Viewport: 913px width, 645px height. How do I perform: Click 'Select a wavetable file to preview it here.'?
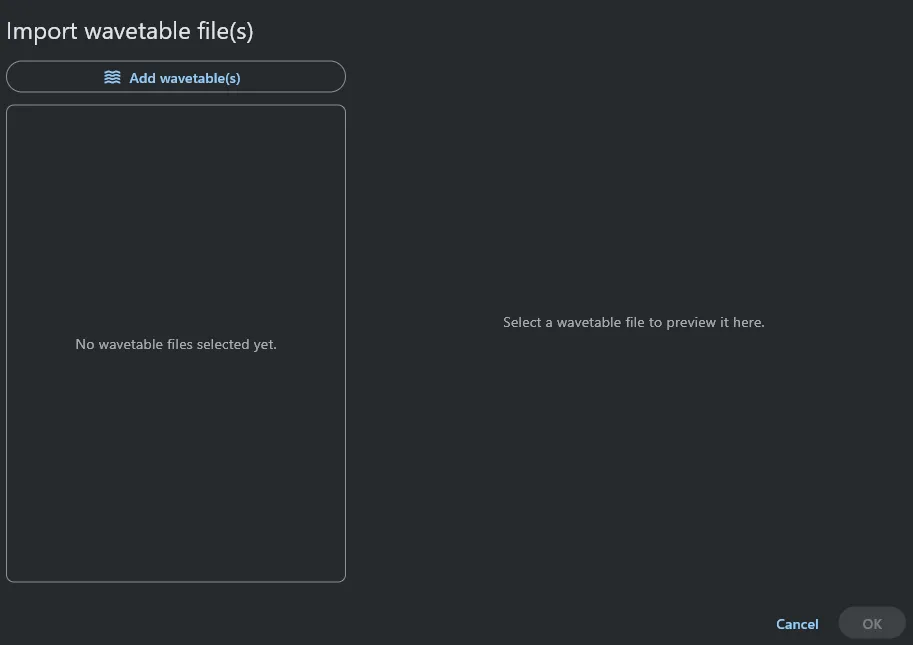tap(634, 322)
